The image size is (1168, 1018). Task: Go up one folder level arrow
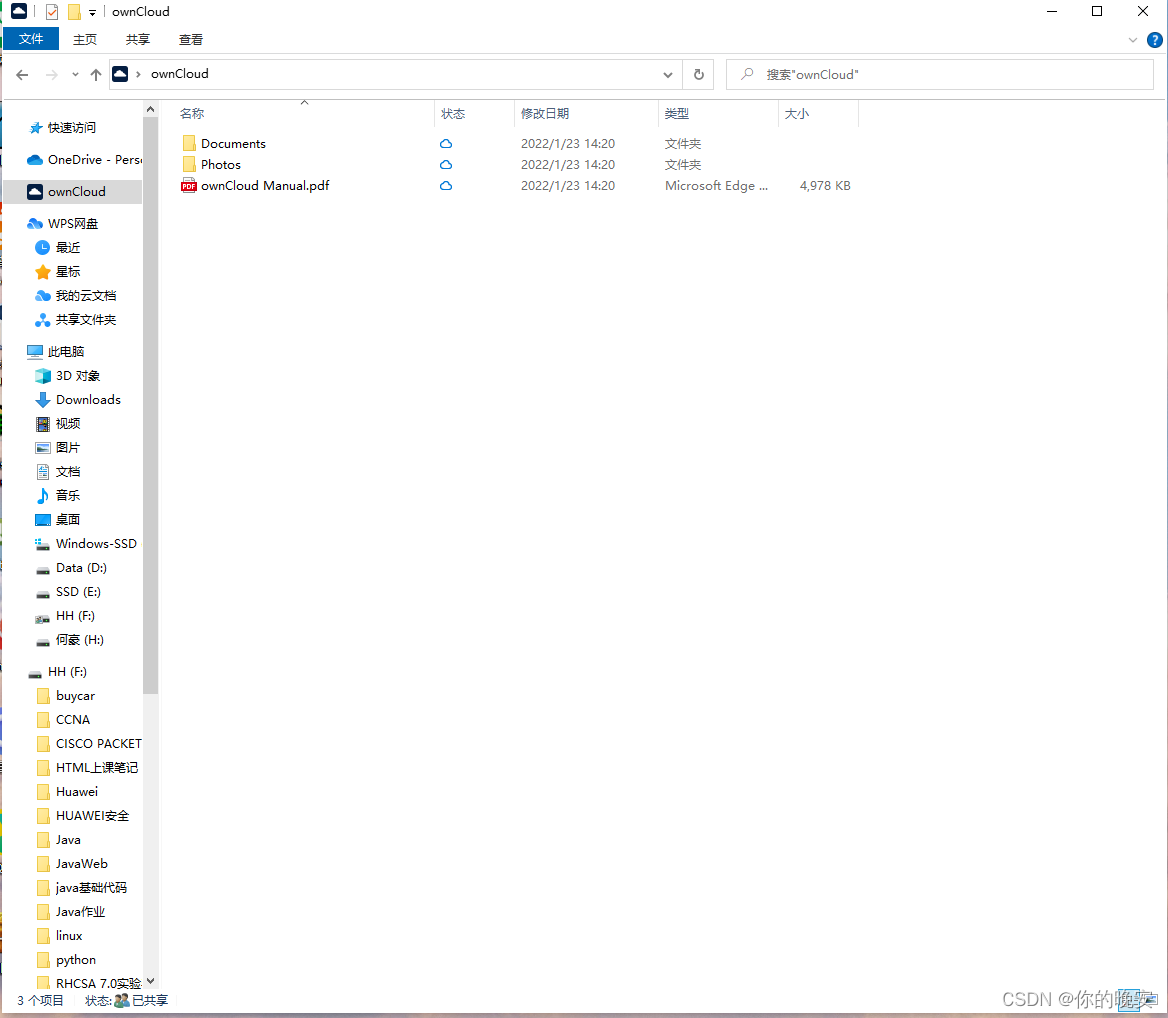(x=95, y=74)
